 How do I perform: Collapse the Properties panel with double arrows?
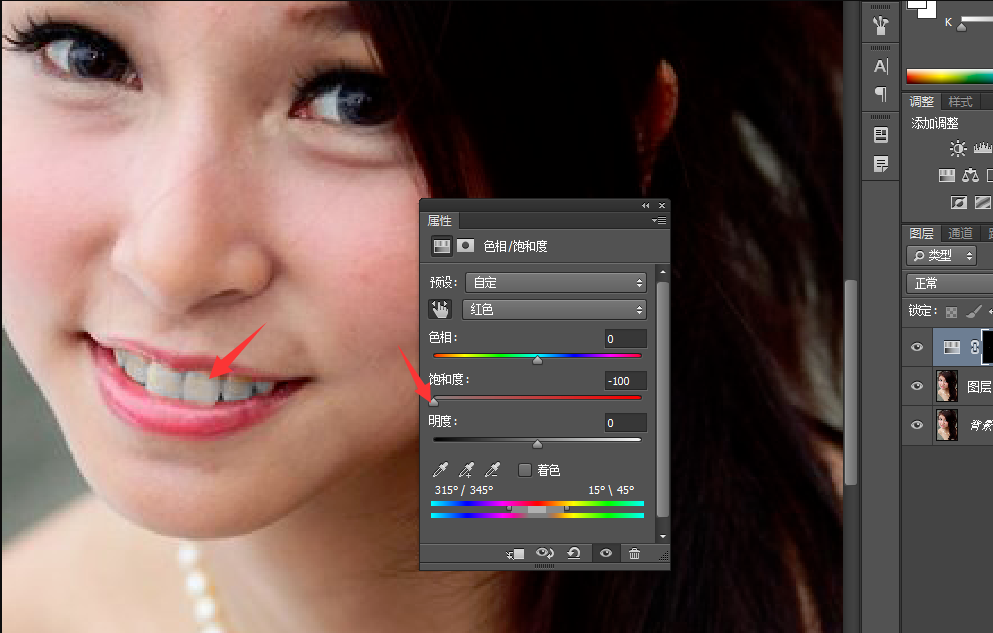[645, 206]
